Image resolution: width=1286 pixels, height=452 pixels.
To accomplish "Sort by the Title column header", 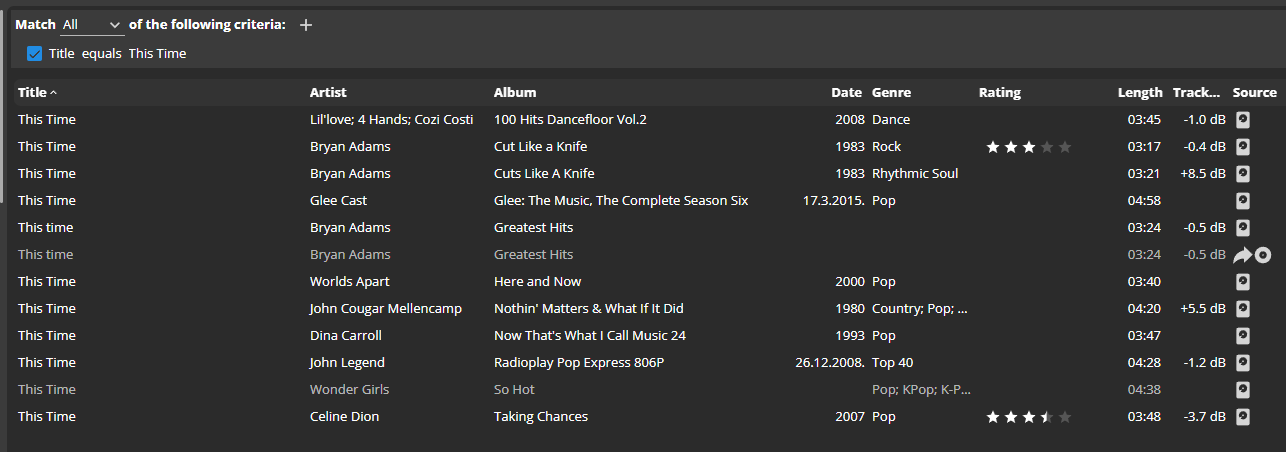I will click(x=33, y=92).
